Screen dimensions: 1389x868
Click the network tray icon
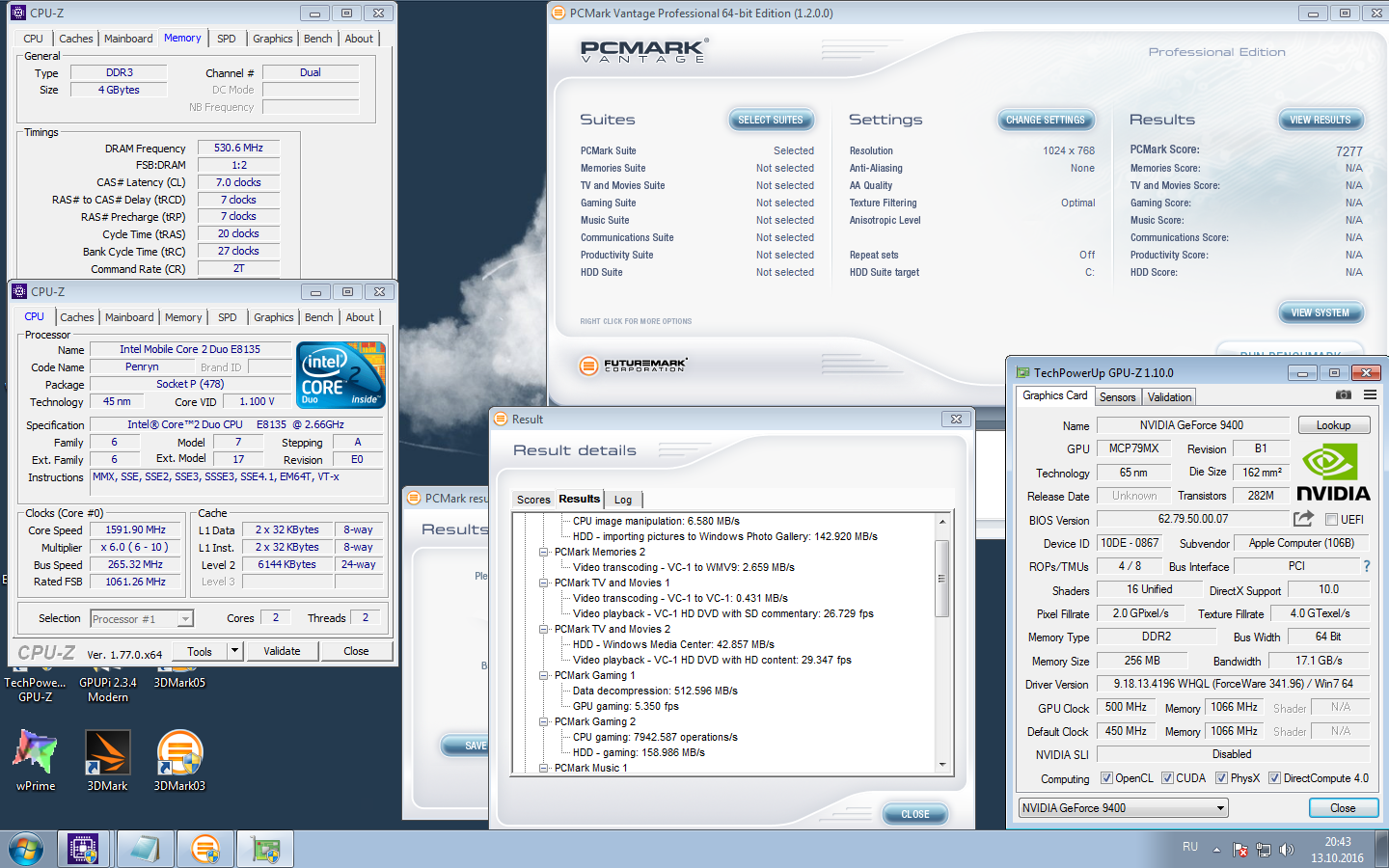point(1264,850)
